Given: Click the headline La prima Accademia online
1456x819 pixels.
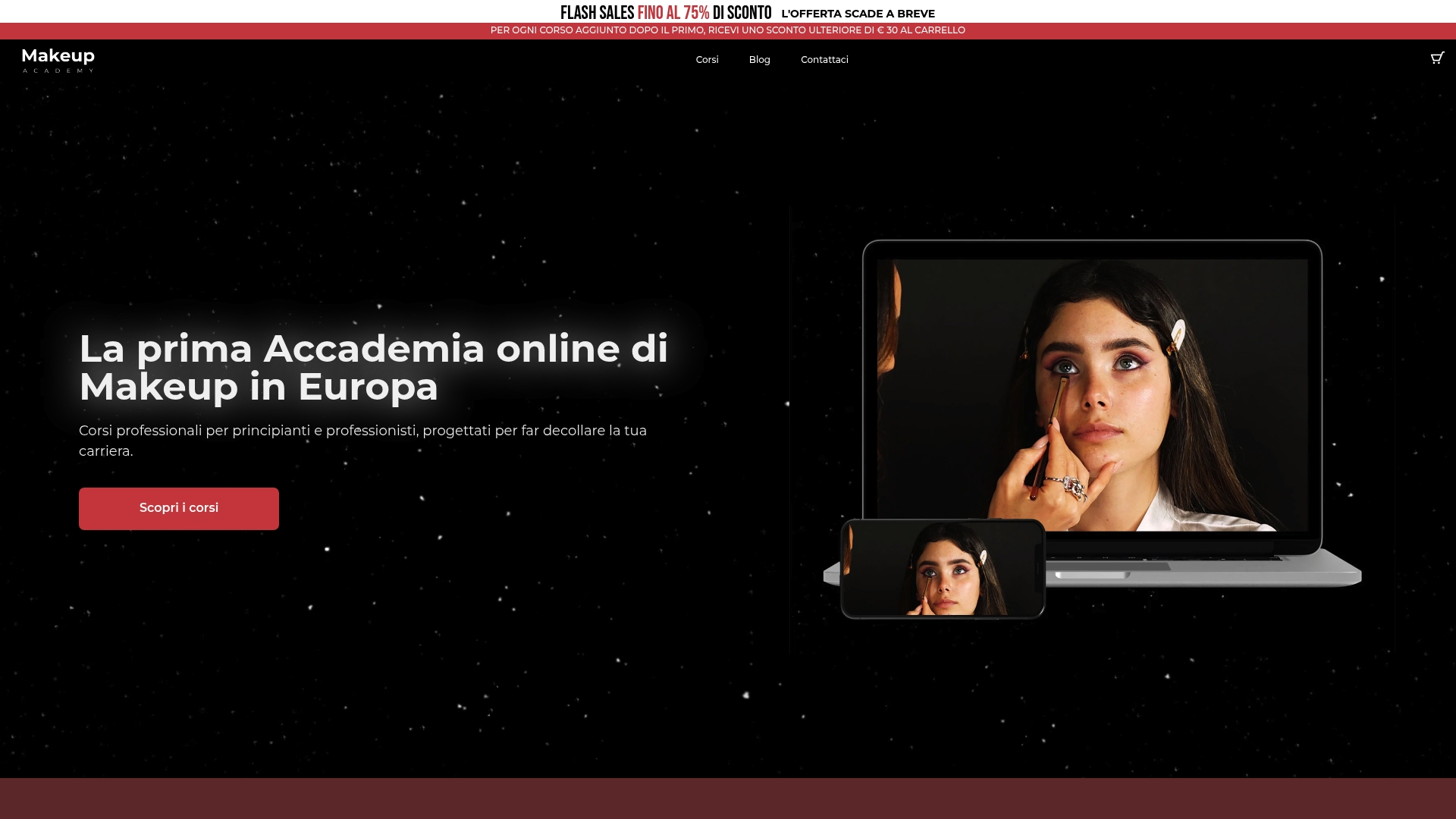Looking at the screenshot, I should [373, 367].
